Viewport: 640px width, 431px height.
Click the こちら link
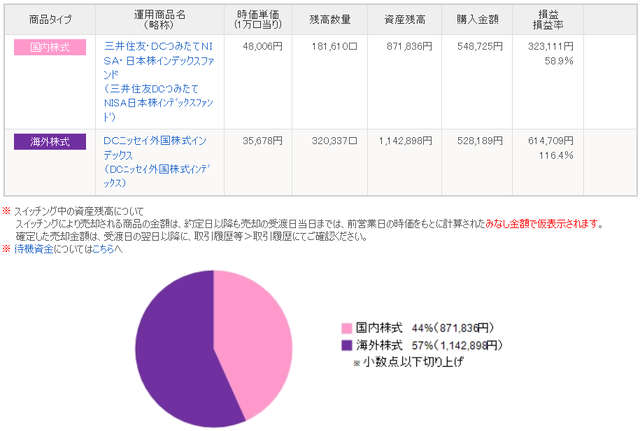103,249
